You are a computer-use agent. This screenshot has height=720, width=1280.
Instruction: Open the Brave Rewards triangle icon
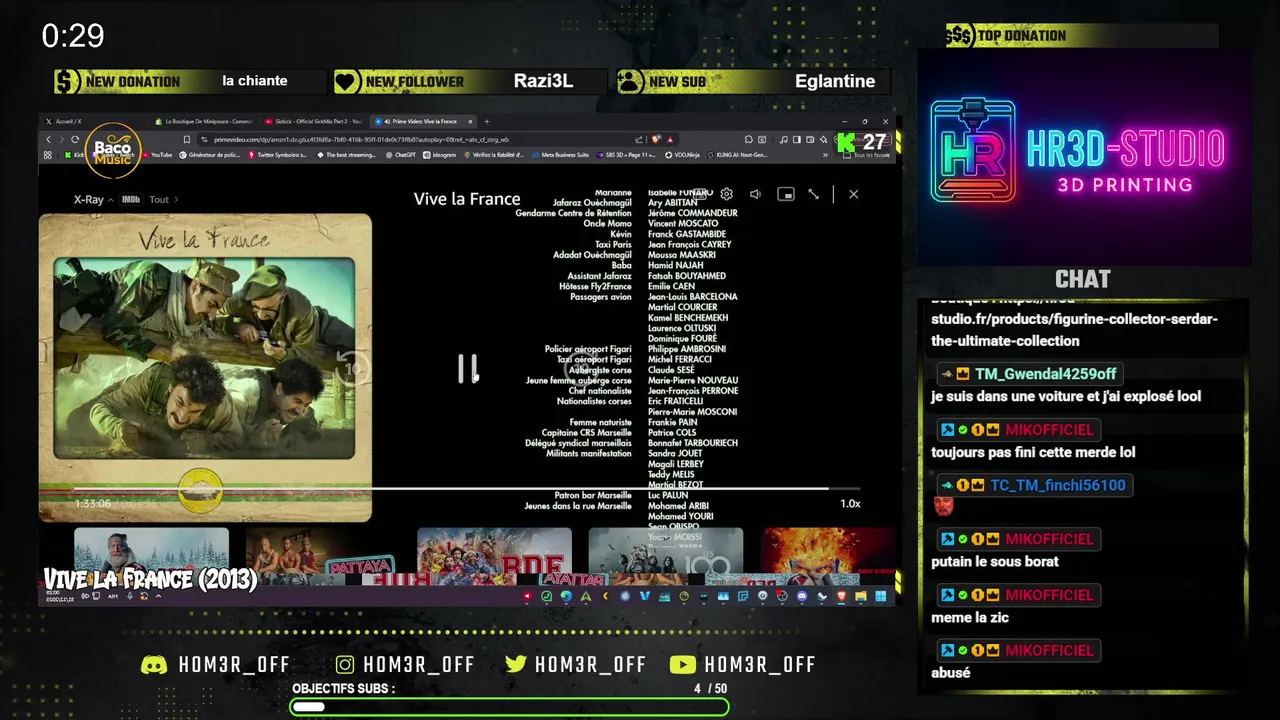coord(672,139)
